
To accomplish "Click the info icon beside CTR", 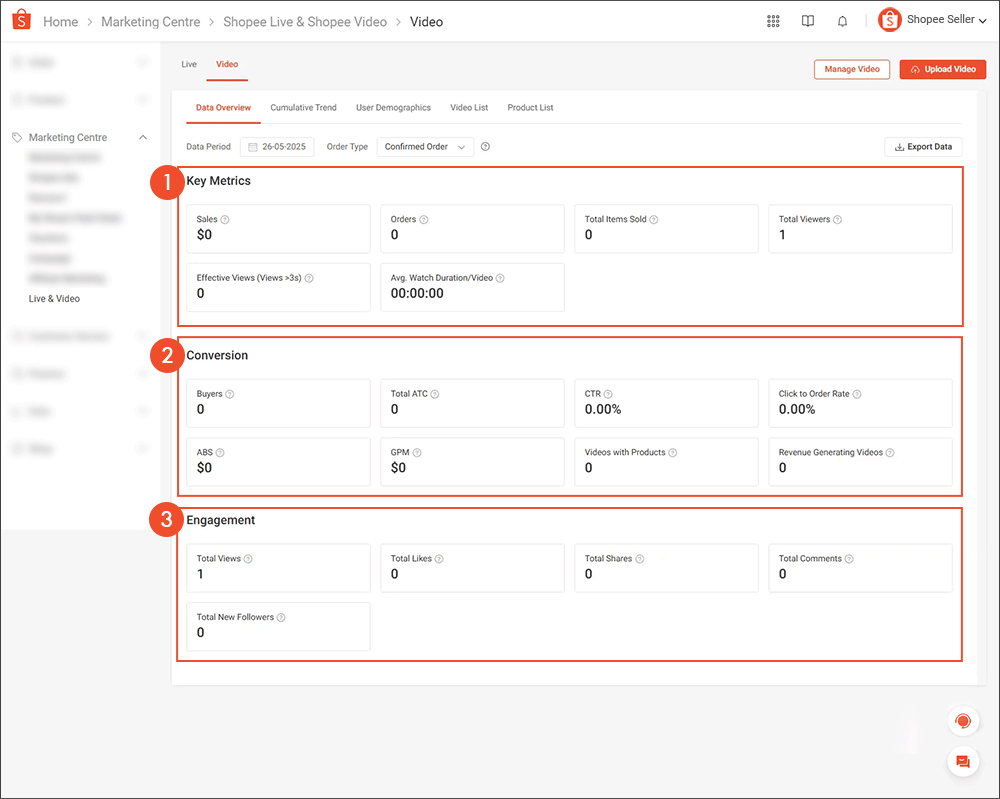I will 608,394.
